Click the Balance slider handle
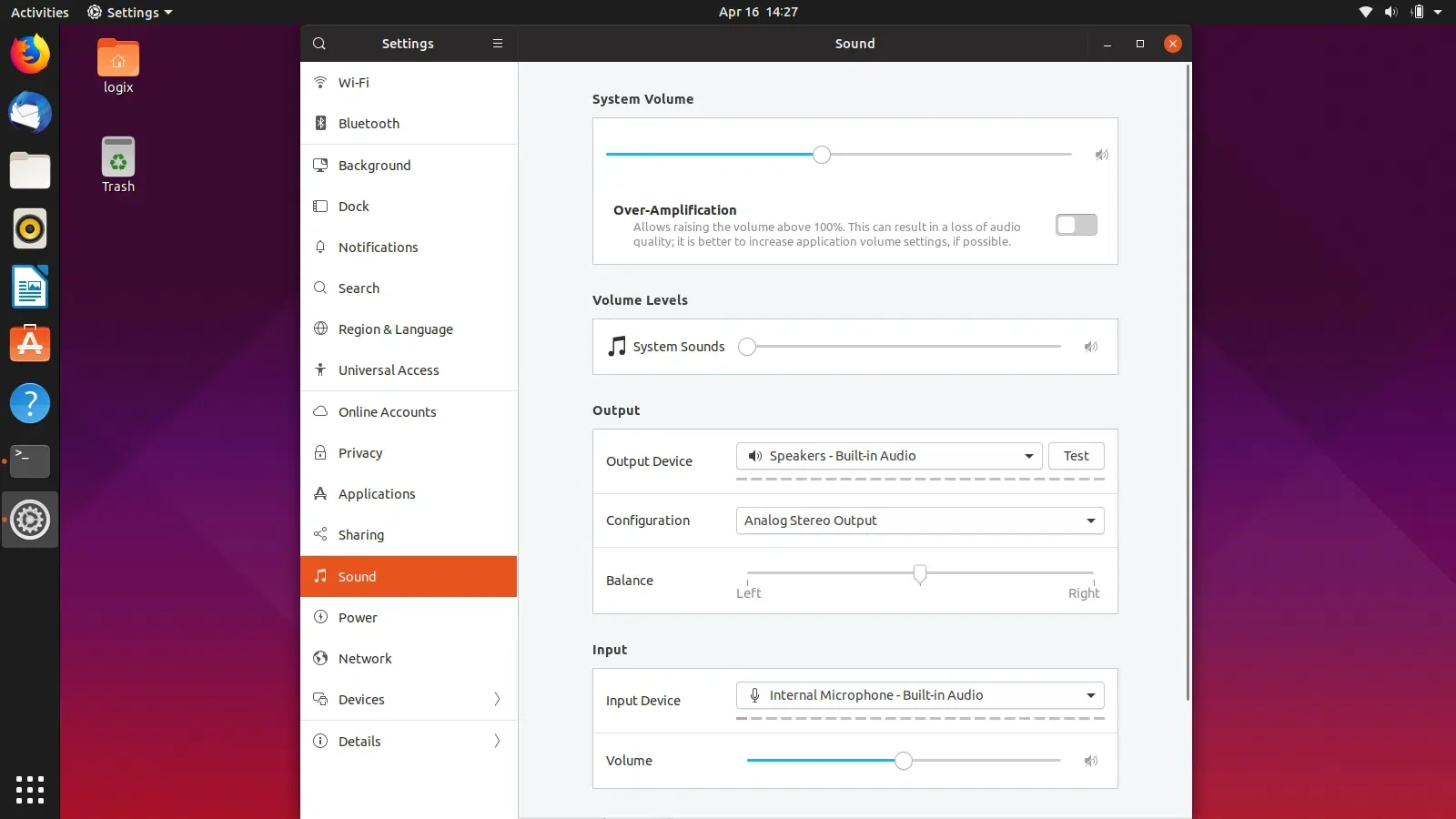1456x819 pixels. click(x=919, y=573)
